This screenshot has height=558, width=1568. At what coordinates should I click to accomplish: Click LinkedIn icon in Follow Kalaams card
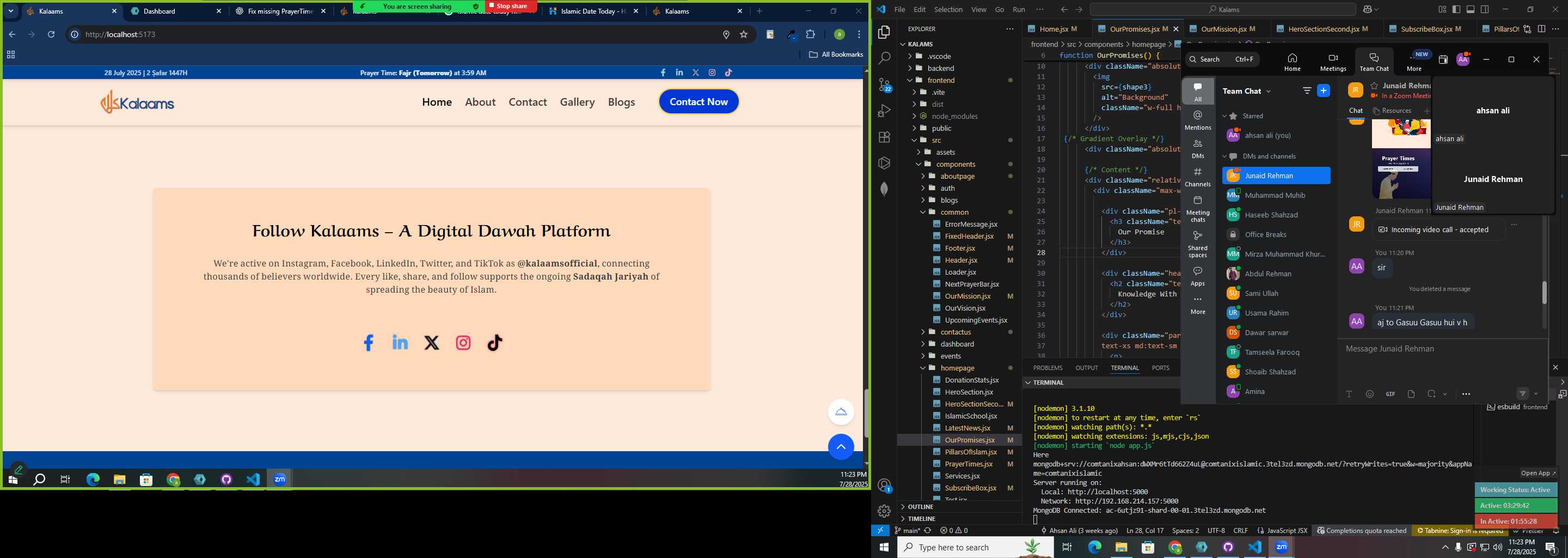point(400,342)
